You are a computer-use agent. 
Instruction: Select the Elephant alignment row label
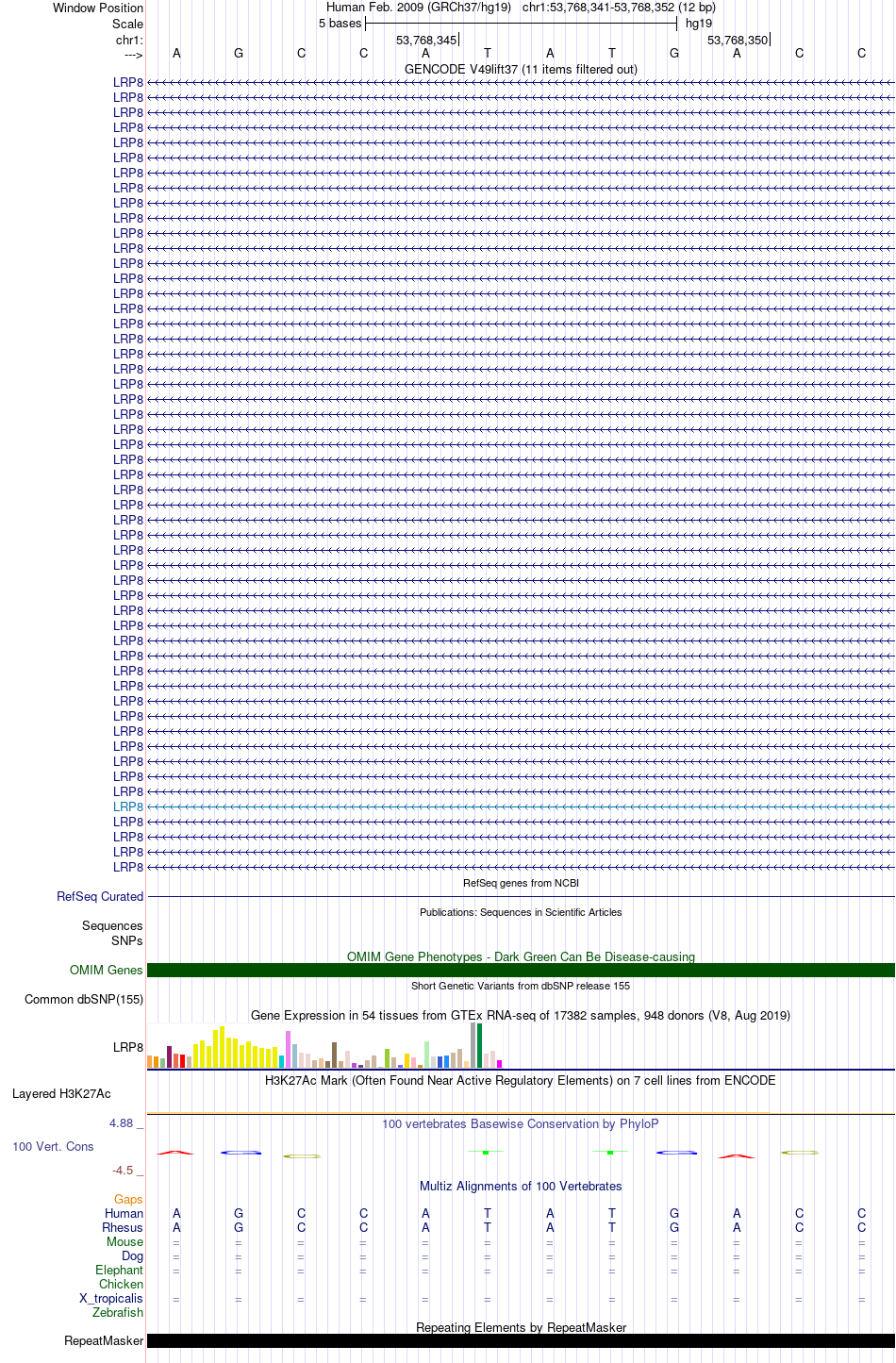120,1271
